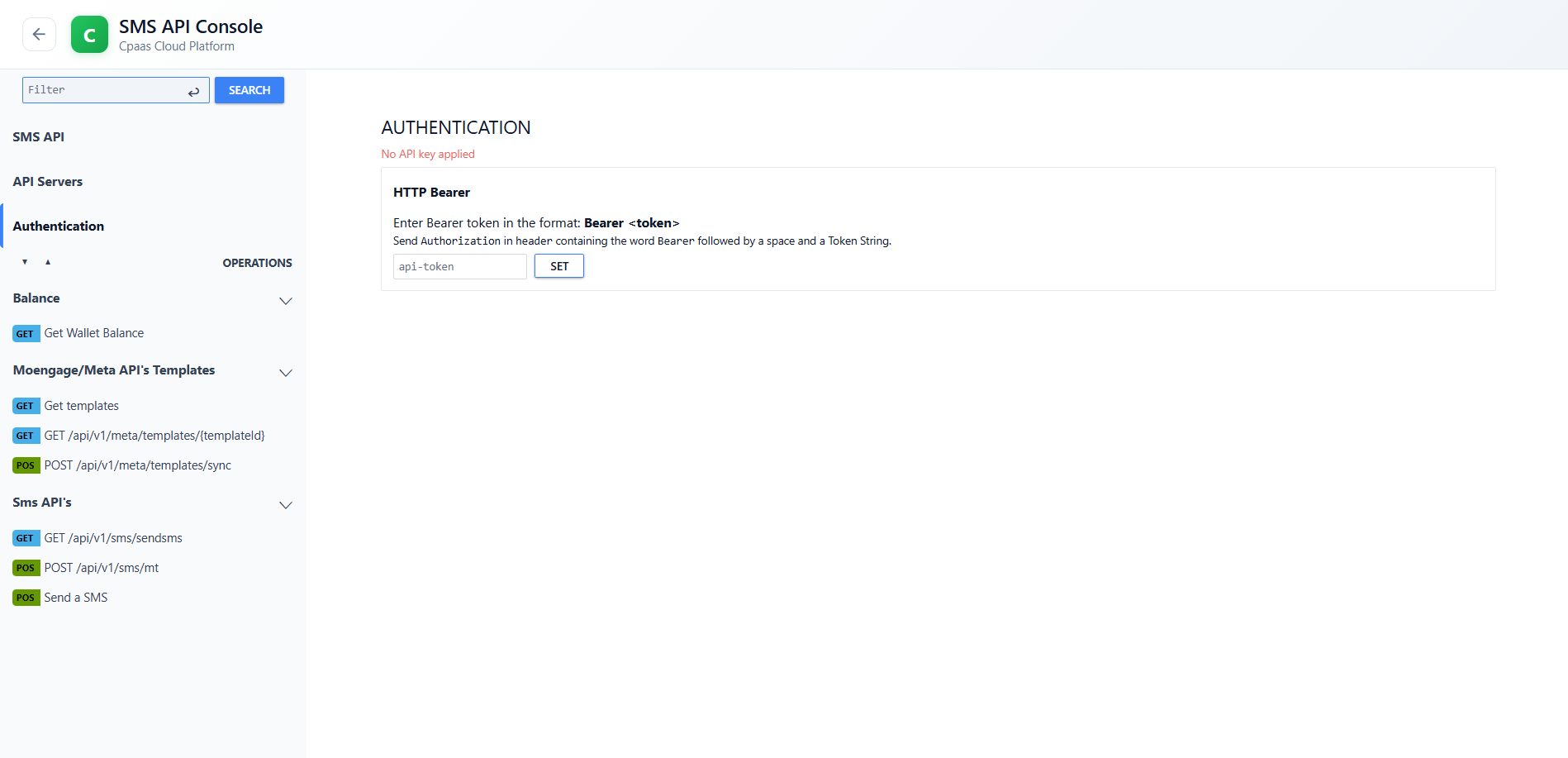The height and width of the screenshot is (758, 1568).
Task: Collapse Moengage/Meta API's Templates chevron
Action: point(286,373)
